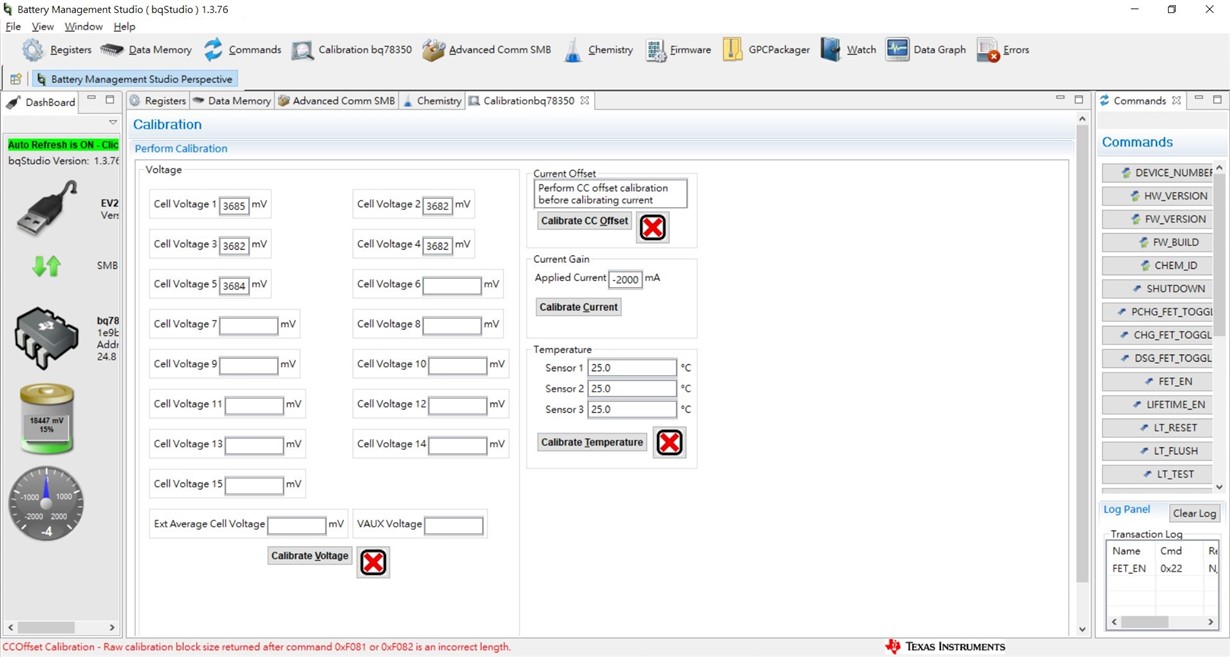Switch to the Registers tab
The image size is (1230, 657).
[x=157, y=101]
